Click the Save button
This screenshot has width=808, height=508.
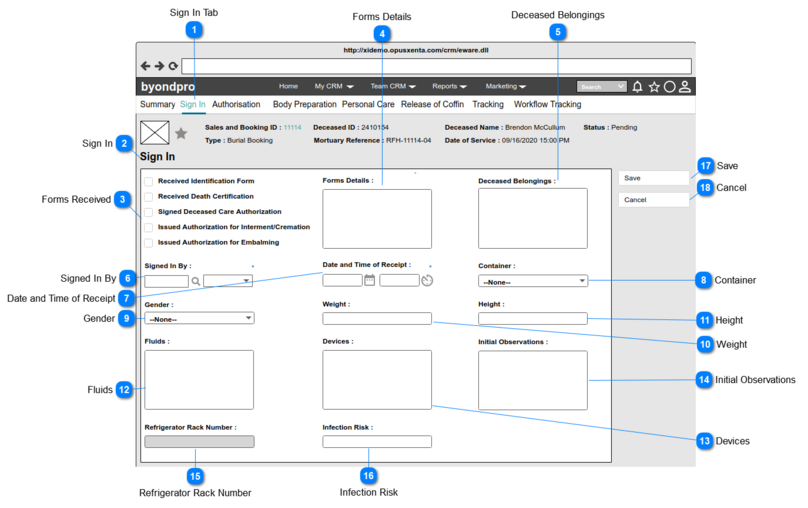(x=653, y=178)
